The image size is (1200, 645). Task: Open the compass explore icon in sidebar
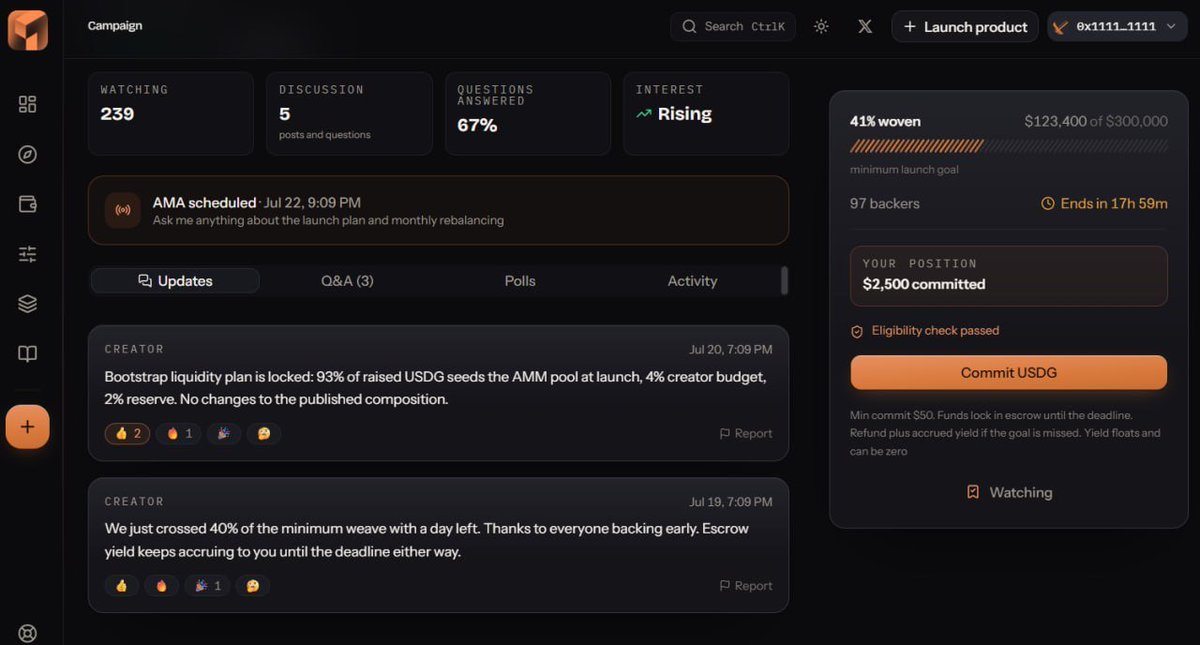[x=28, y=154]
